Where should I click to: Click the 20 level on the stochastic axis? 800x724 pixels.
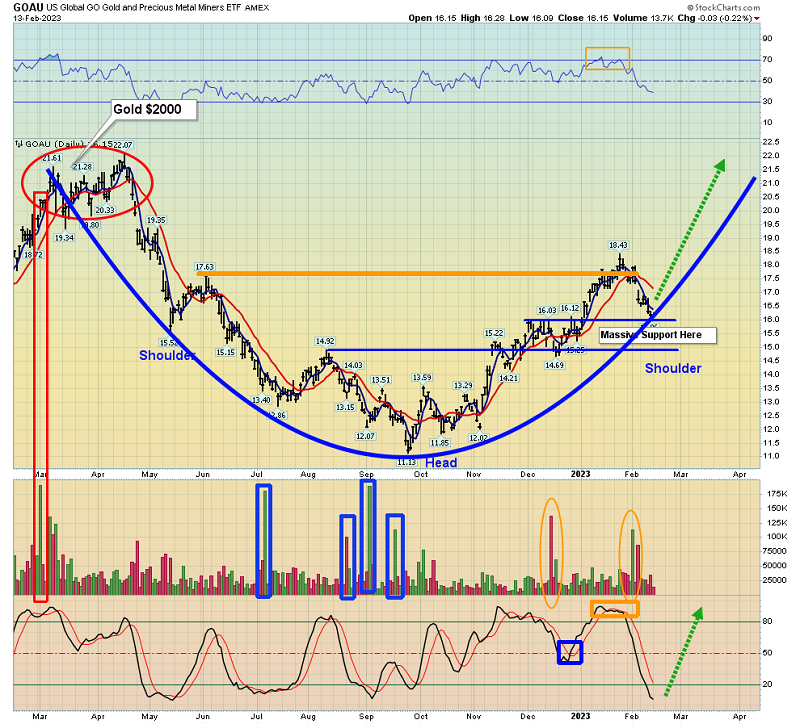pyautogui.click(x=767, y=684)
